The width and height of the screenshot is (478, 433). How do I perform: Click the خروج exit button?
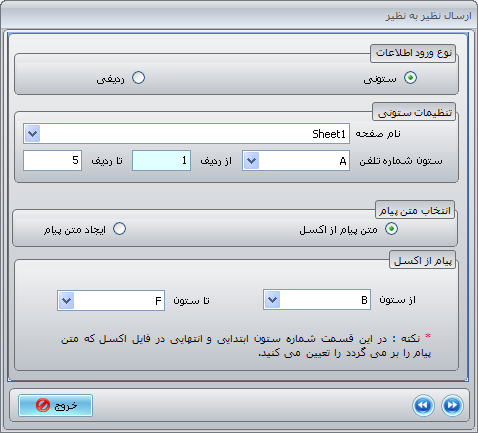coord(55,406)
